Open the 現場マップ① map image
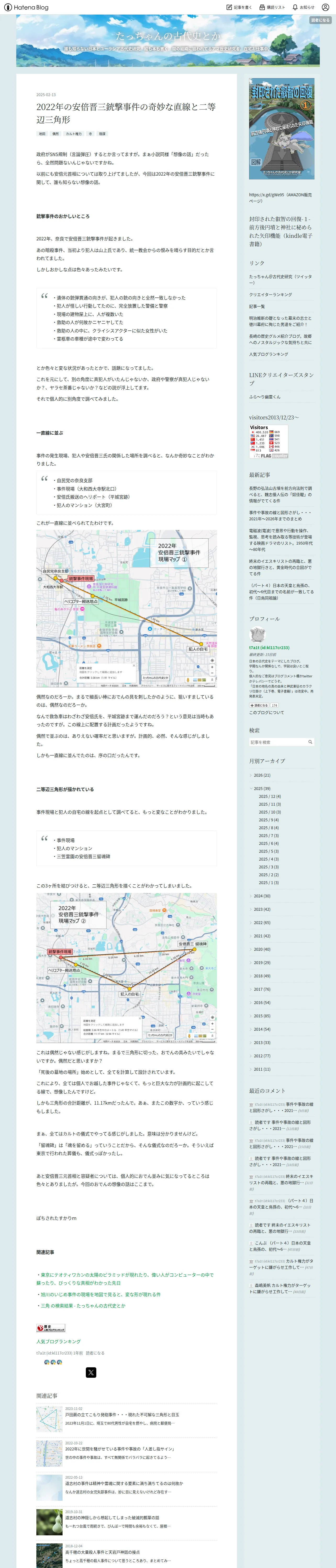336x1568 pixels. [126, 609]
